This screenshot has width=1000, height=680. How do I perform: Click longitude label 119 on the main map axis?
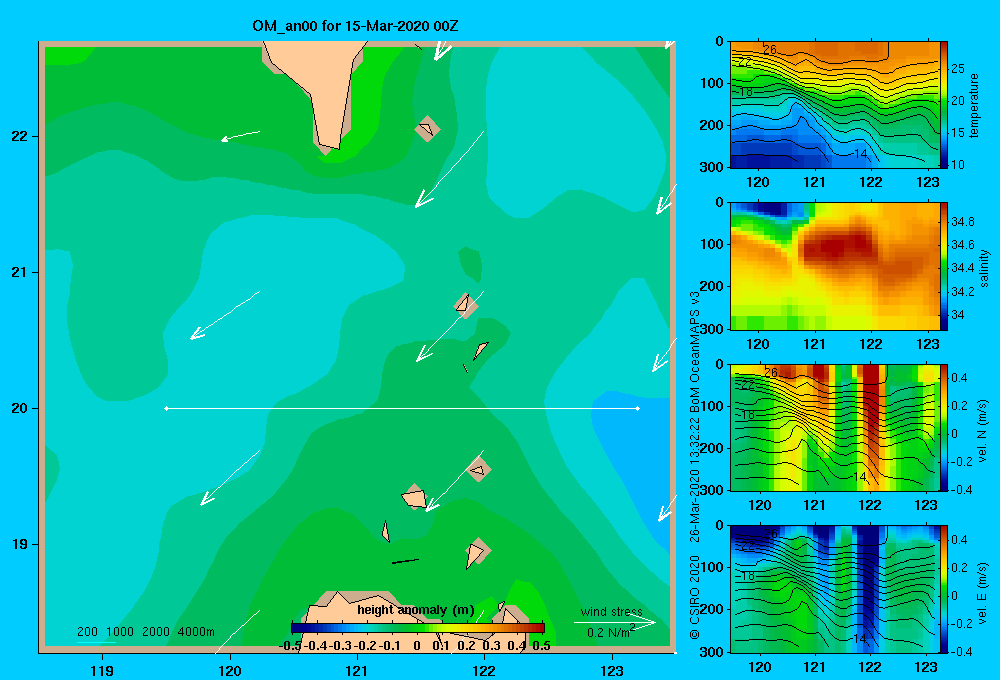point(102,670)
